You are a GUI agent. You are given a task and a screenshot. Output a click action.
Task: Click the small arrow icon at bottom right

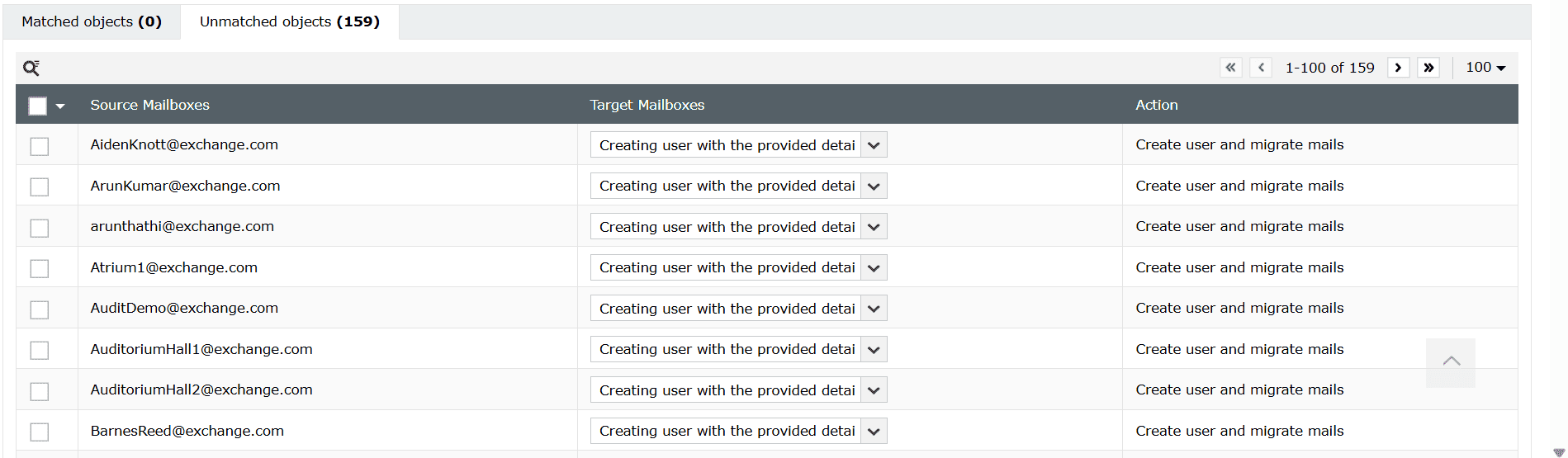[x=1559, y=451]
